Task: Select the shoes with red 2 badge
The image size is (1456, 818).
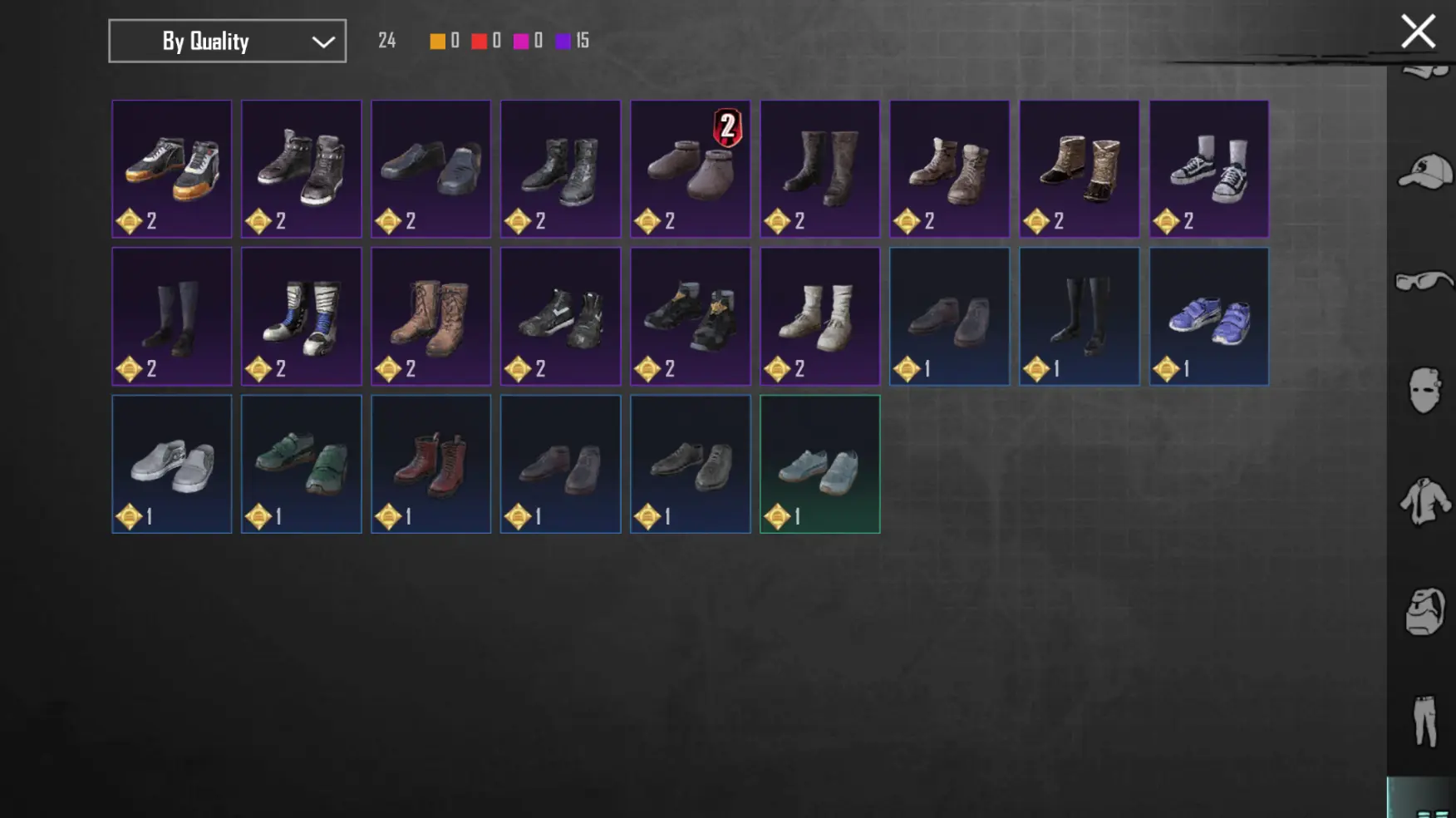Action: 691,169
